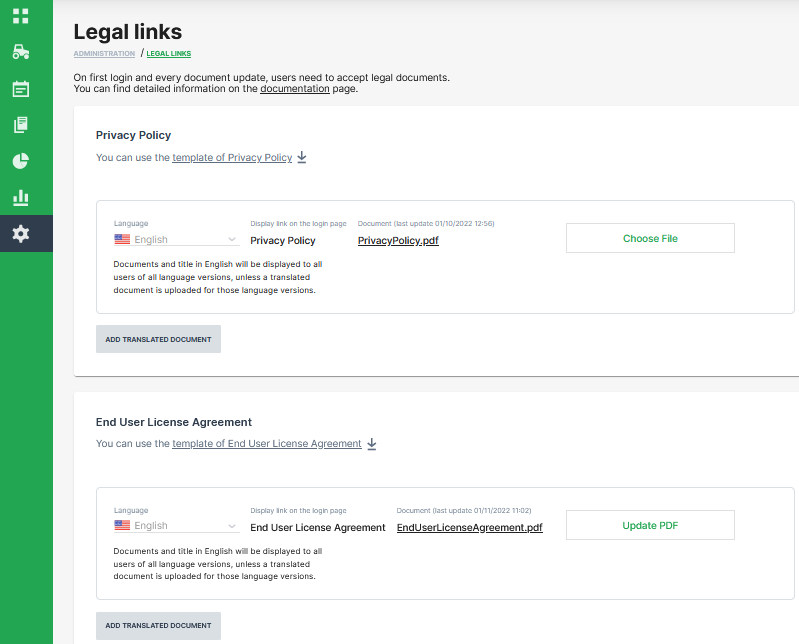Open the bar chart statistics icon
The image size is (799, 644).
pos(20,198)
